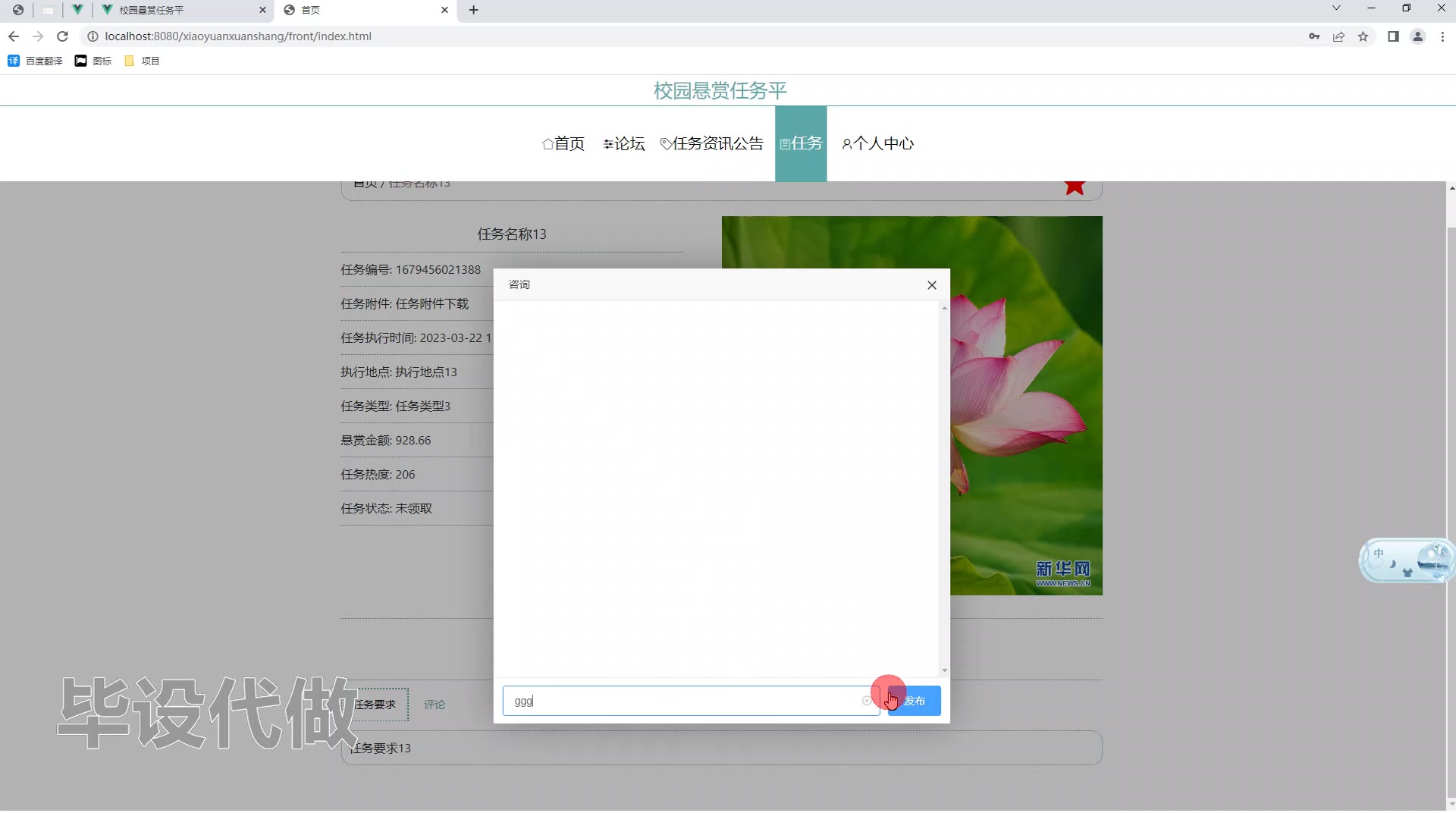The height and width of the screenshot is (813, 1456).
Task: Open the browser three-dot menu
Action: point(1442,36)
